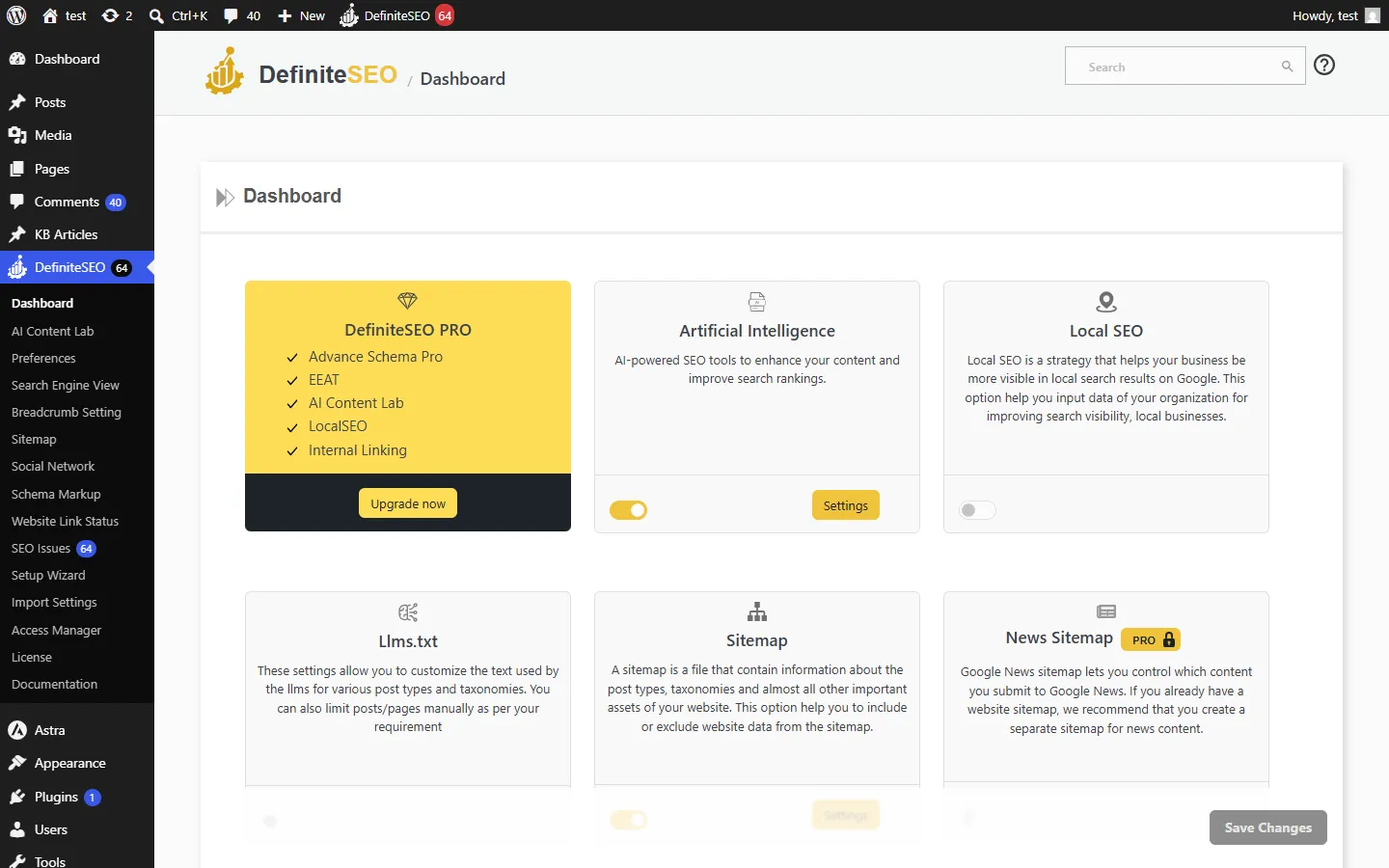
Task: Select DefiniteSEO in the sidebar menu
Action: (x=77, y=267)
